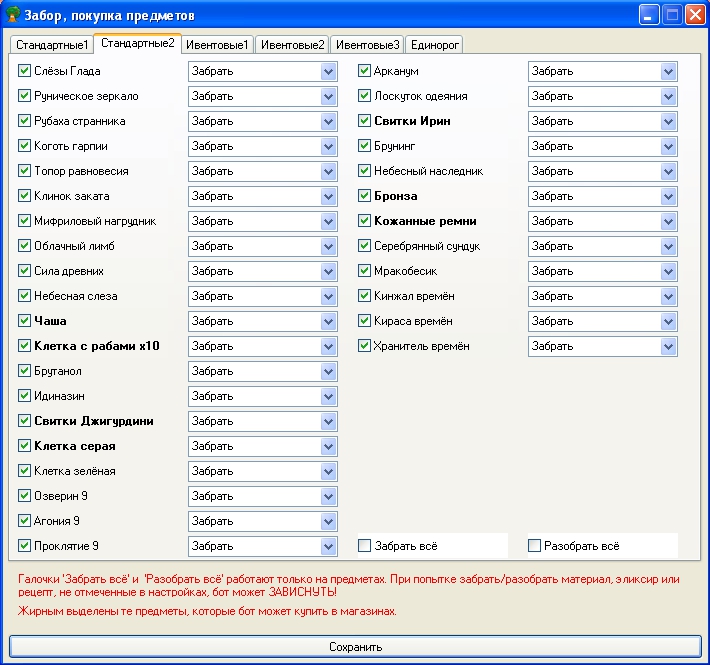Toggle the Клетка с рабами x10 checkbox
The height and width of the screenshot is (665, 710).
(25, 346)
